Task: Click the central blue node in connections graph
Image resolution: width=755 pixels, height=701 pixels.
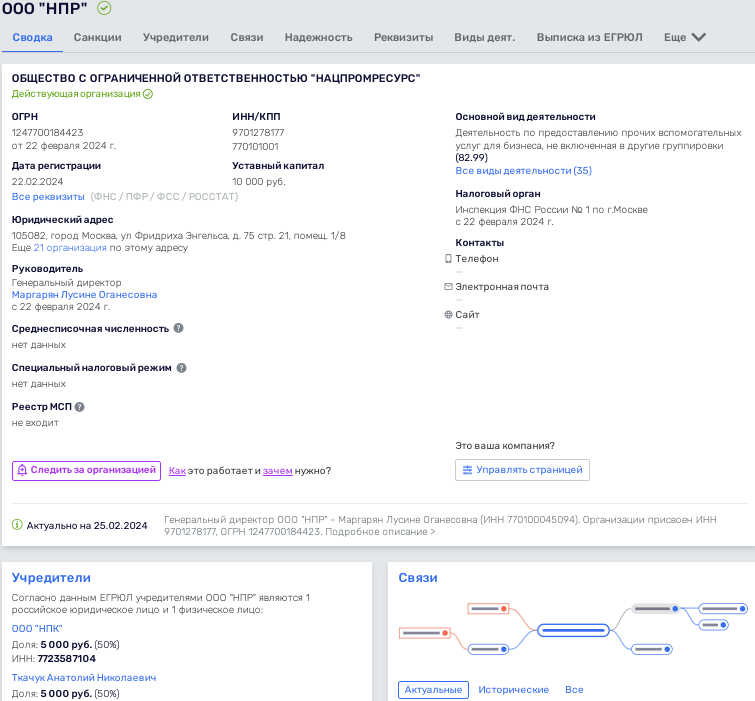Action: [573, 630]
